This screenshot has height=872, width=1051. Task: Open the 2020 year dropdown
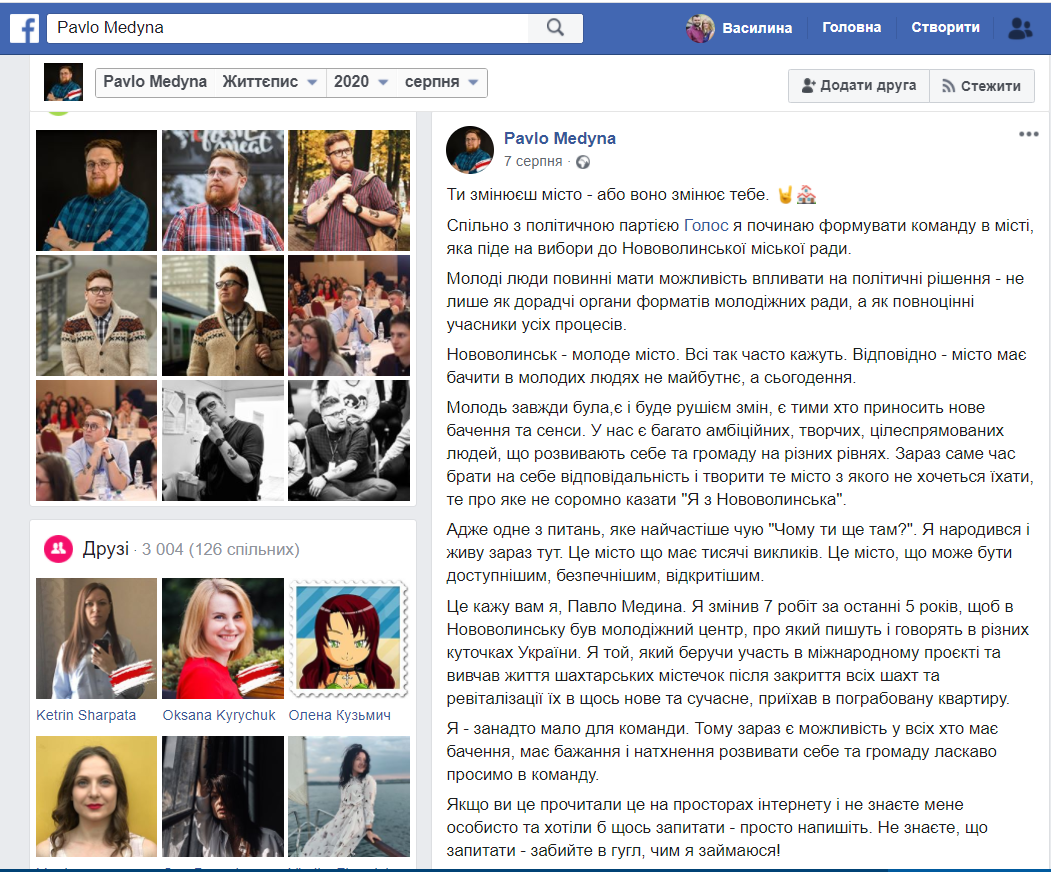point(361,82)
